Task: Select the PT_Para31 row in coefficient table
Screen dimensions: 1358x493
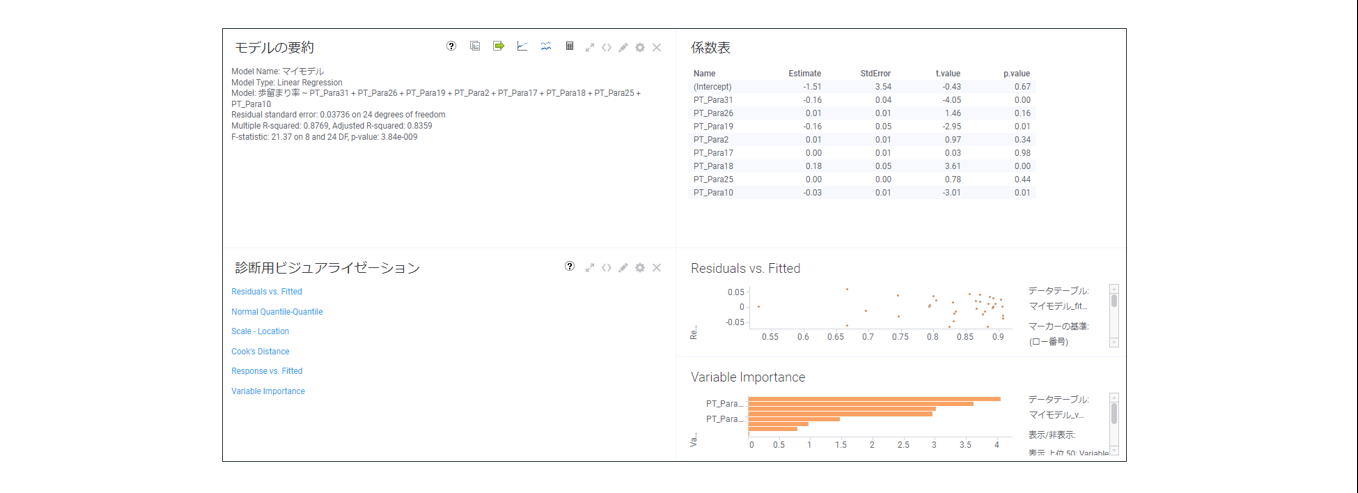Action: pos(862,100)
